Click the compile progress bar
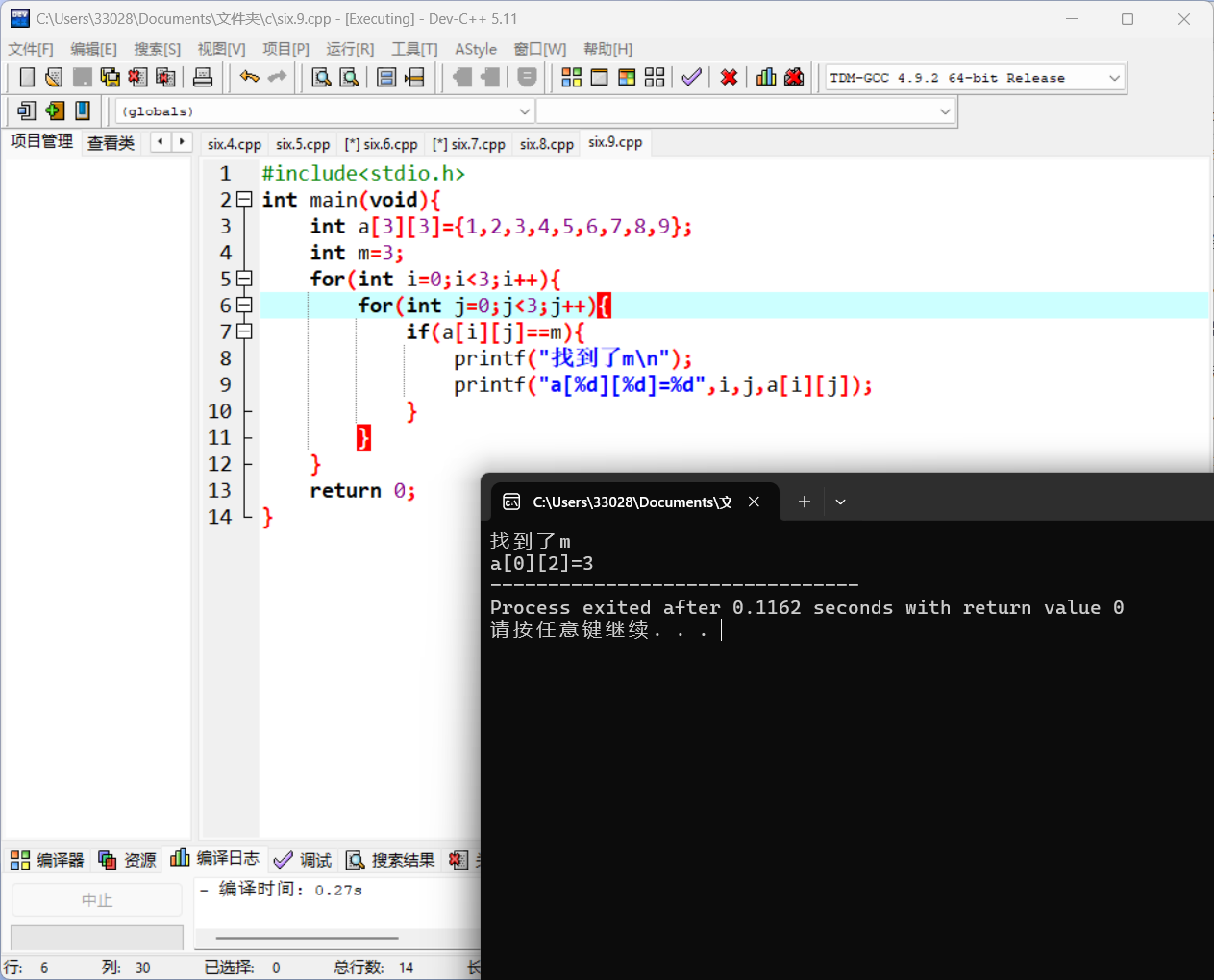 [x=97, y=937]
